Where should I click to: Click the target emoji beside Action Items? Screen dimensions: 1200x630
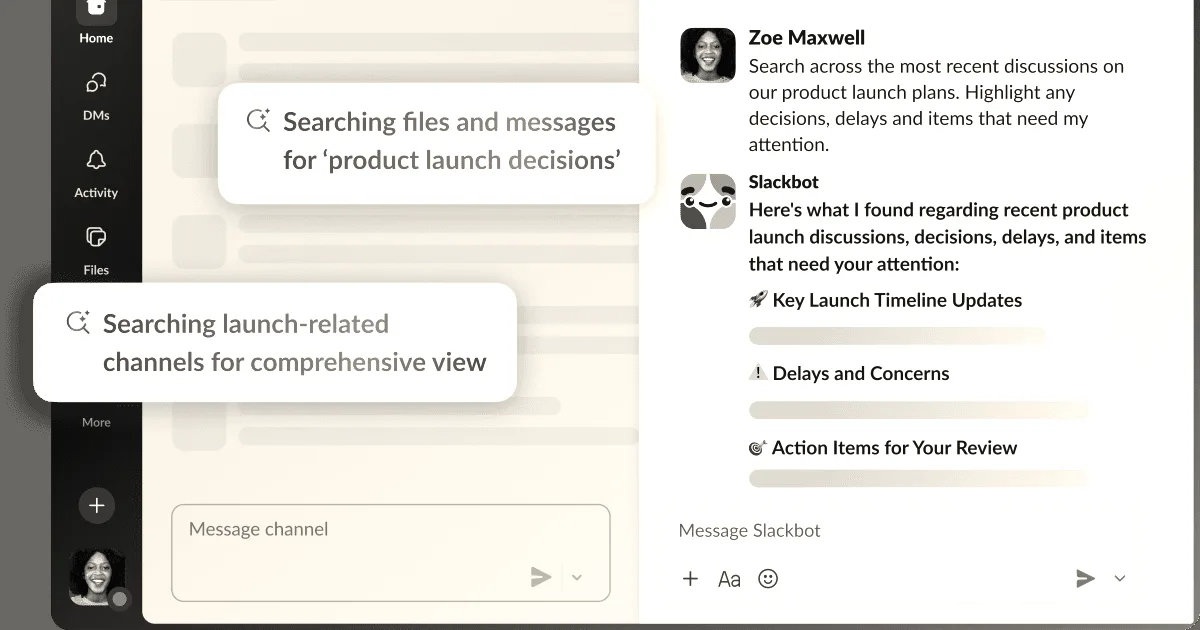pos(758,448)
